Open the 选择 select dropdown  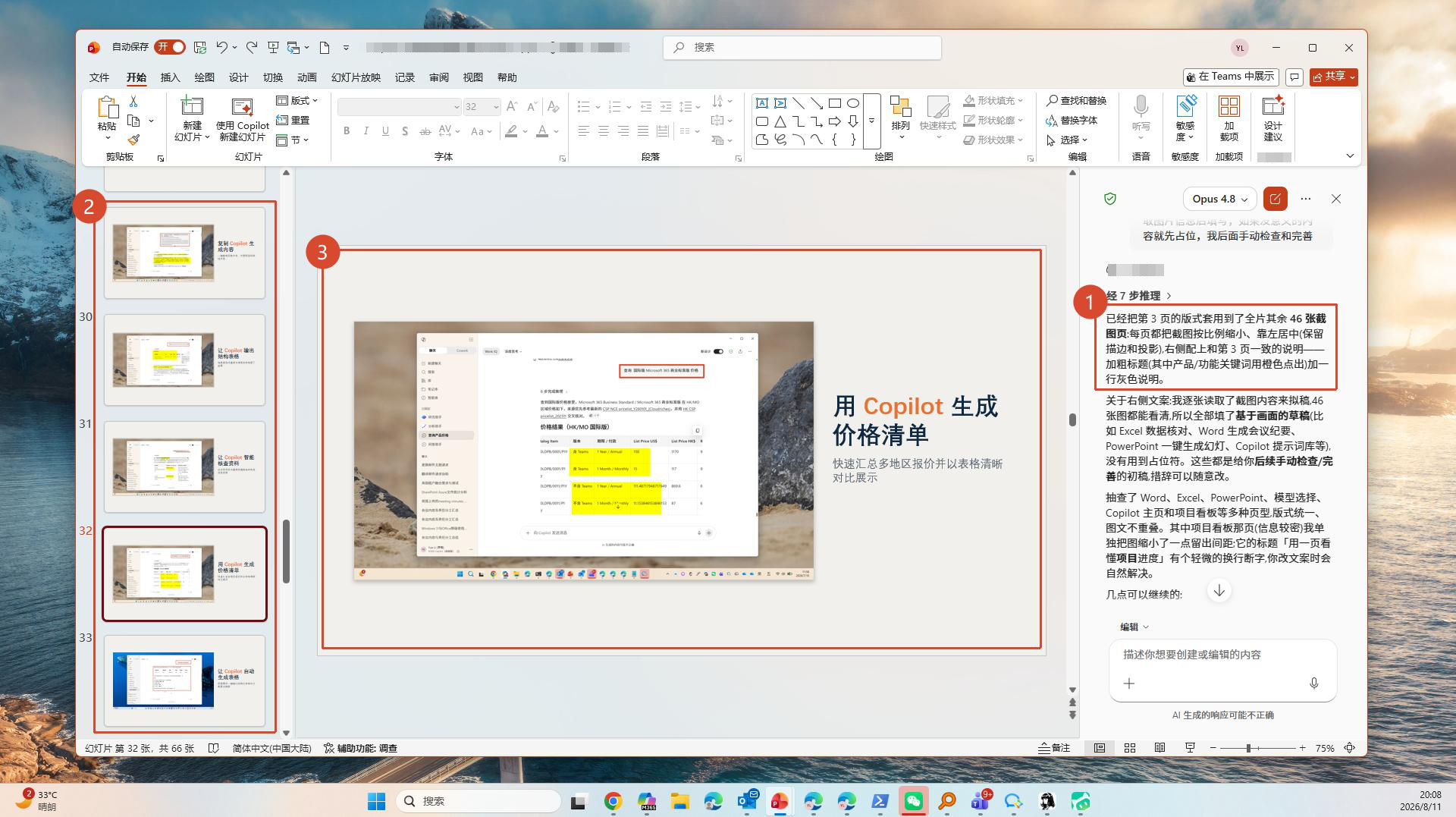(x=1067, y=140)
